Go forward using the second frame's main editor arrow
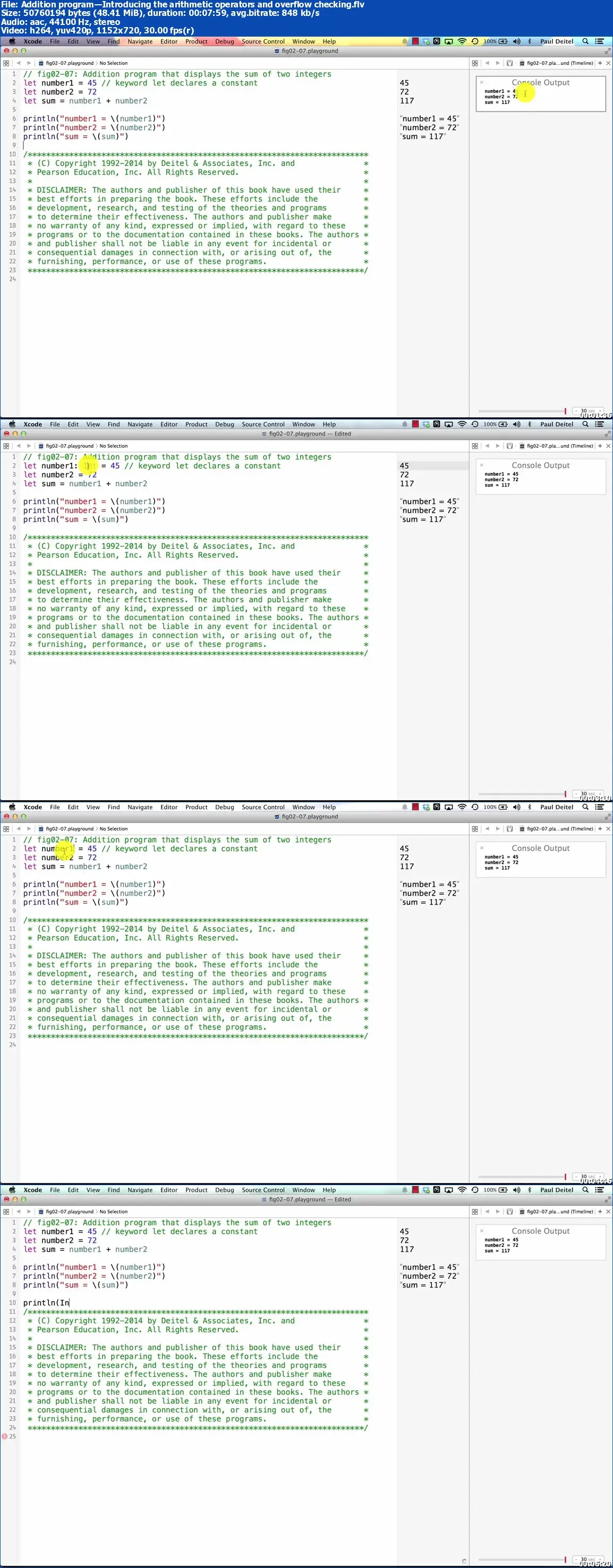Image resolution: width=613 pixels, height=1568 pixels. (x=29, y=446)
